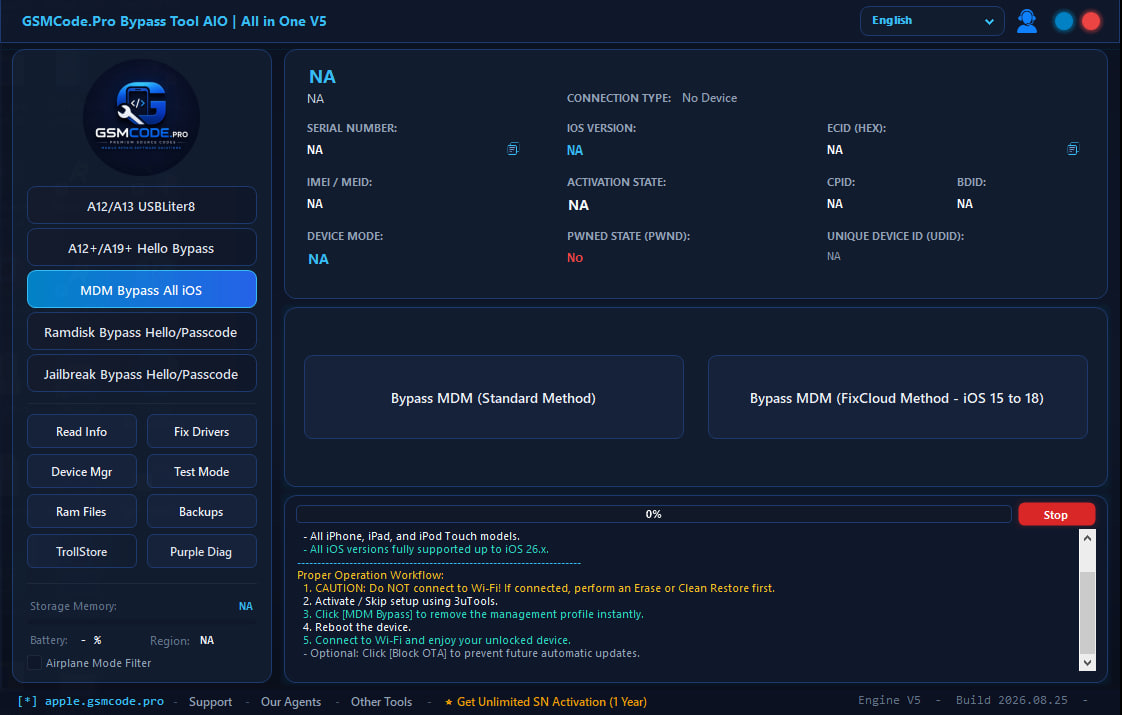Click the GSMCode.Pro logo

[142, 117]
